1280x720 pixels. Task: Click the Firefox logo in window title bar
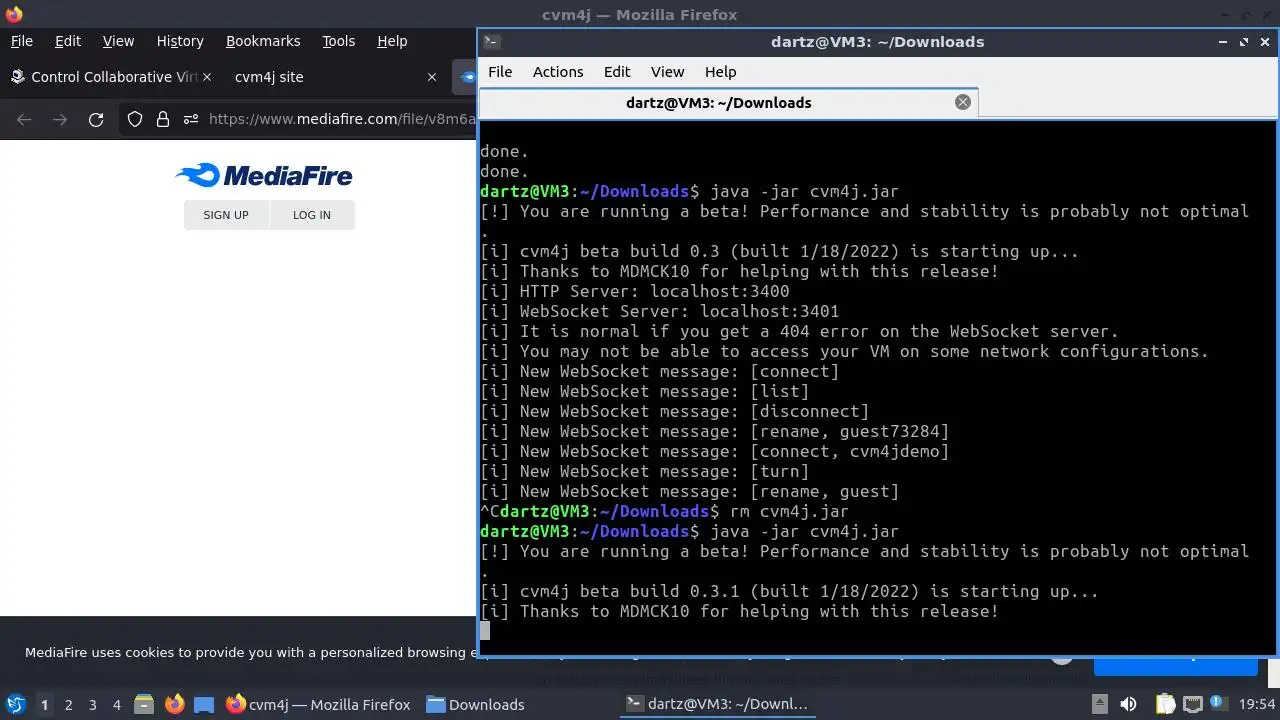[x=13, y=14]
